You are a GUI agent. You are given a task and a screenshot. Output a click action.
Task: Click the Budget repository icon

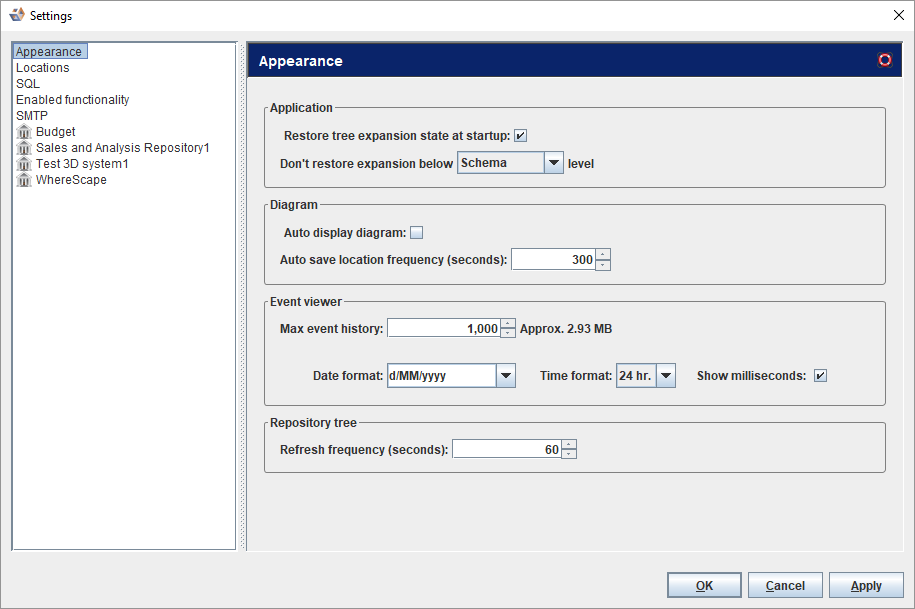click(x=24, y=132)
